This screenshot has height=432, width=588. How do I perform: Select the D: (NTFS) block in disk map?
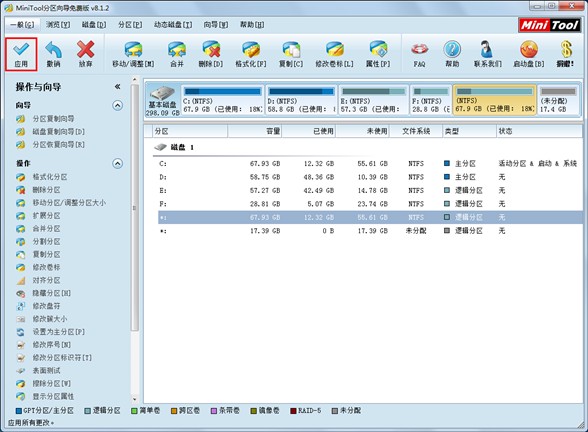[x=301, y=100]
